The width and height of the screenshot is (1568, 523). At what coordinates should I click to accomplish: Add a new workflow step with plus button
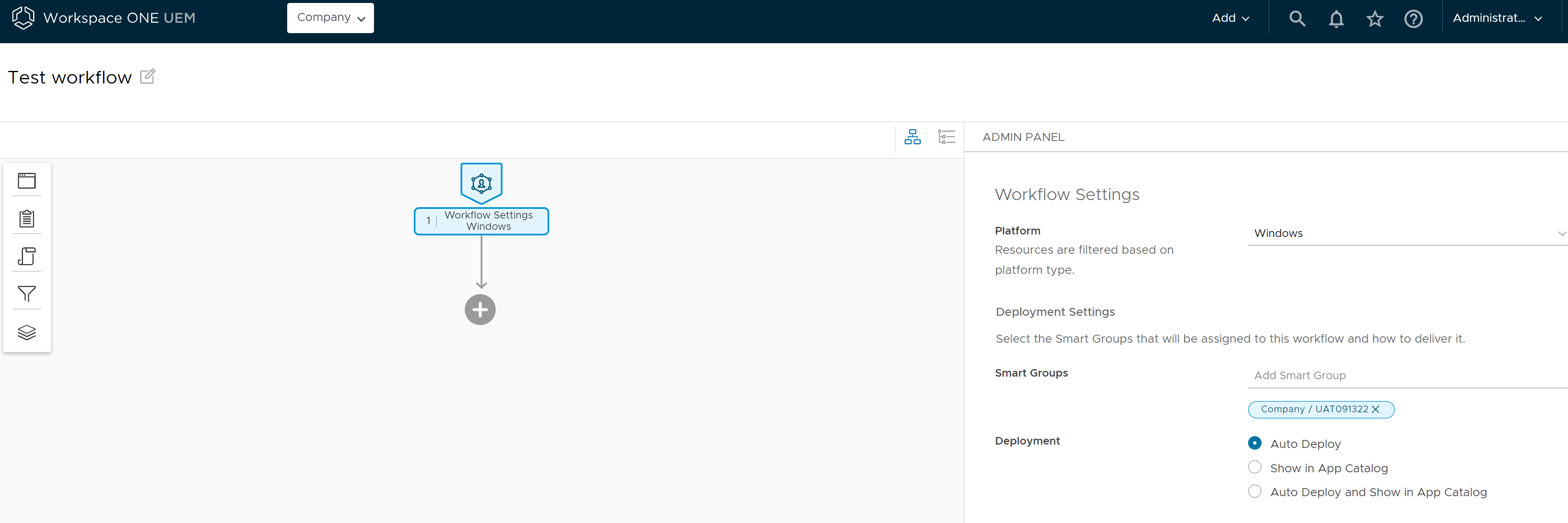tap(480, 310)
